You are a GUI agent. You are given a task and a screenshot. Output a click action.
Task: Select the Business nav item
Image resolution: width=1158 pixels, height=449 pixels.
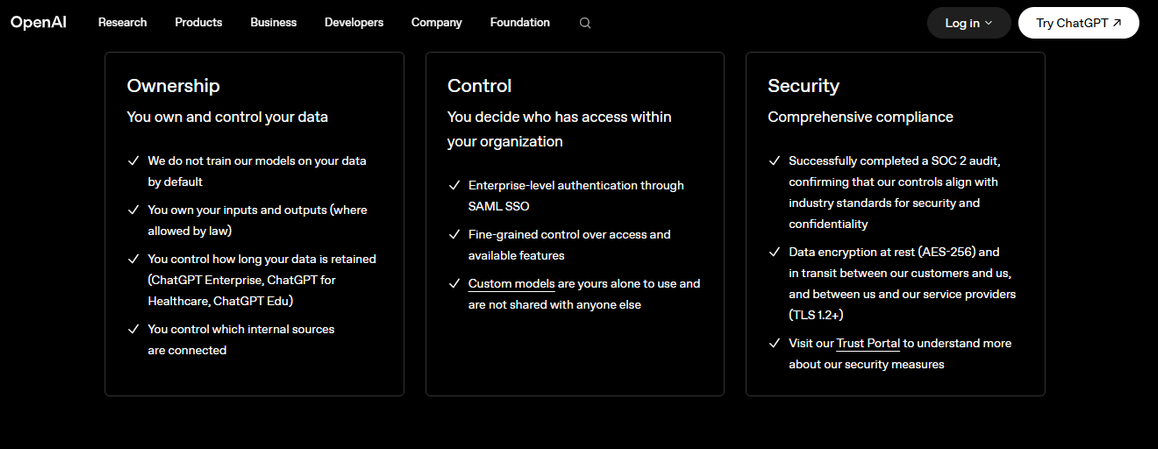pos(273,22)
